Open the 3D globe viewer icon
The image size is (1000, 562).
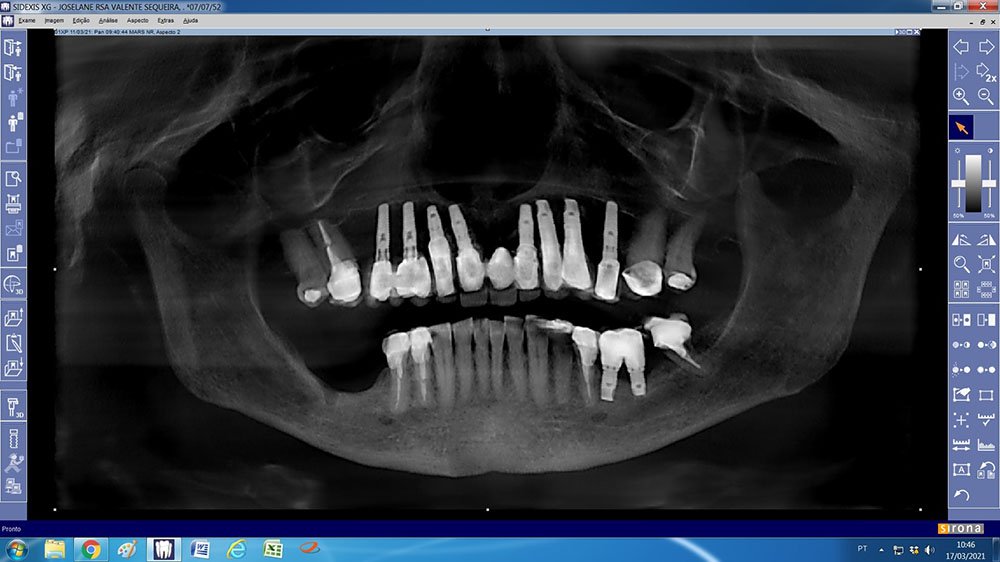[13, 284]
